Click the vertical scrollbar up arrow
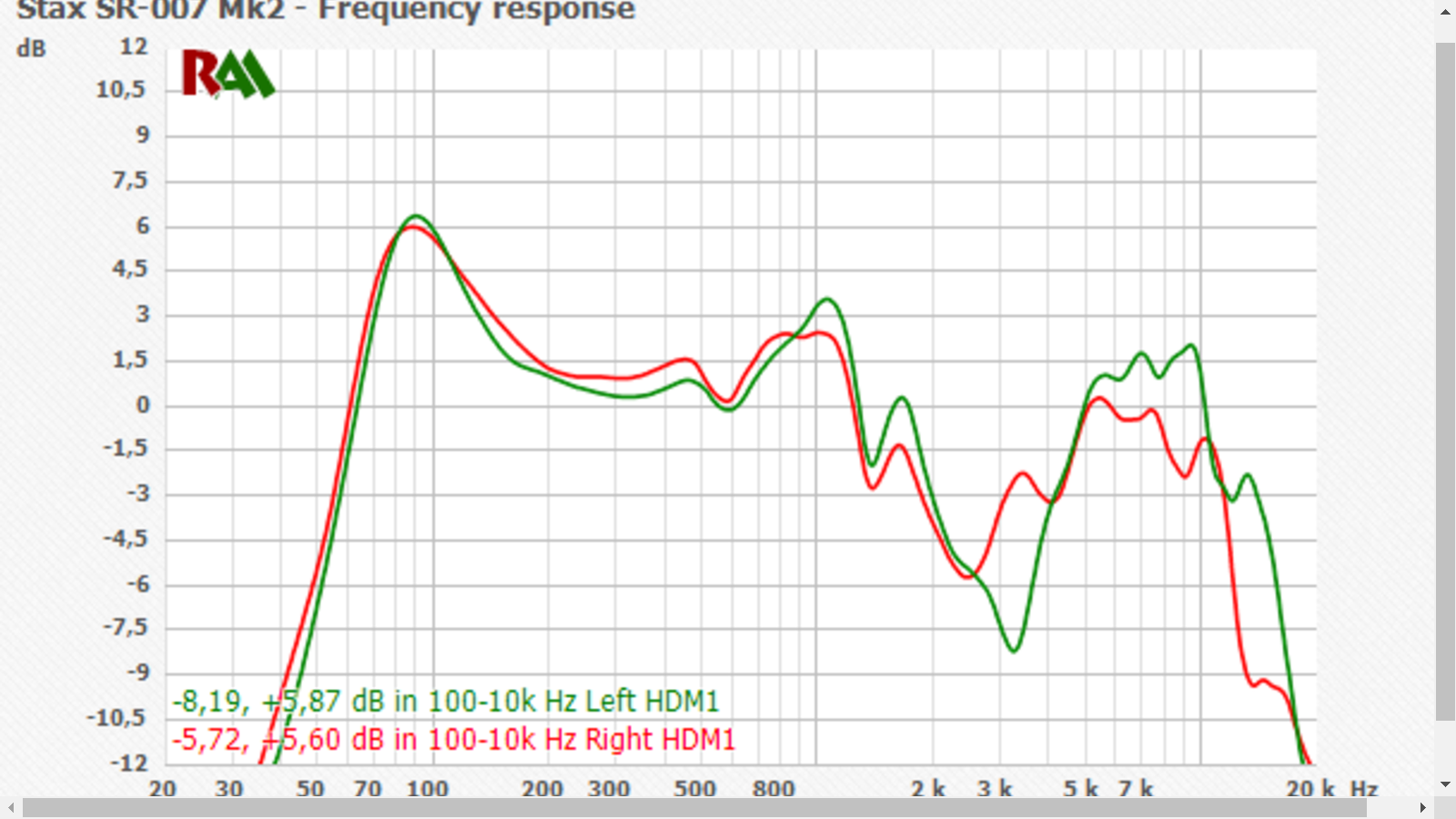1456x819 pixels. click(x=1445, y=12)
